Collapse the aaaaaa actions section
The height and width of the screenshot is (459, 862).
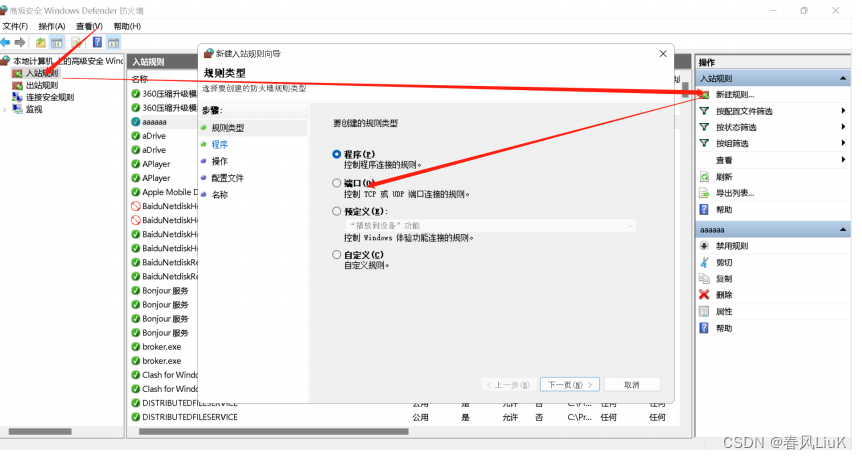point(843,230)
